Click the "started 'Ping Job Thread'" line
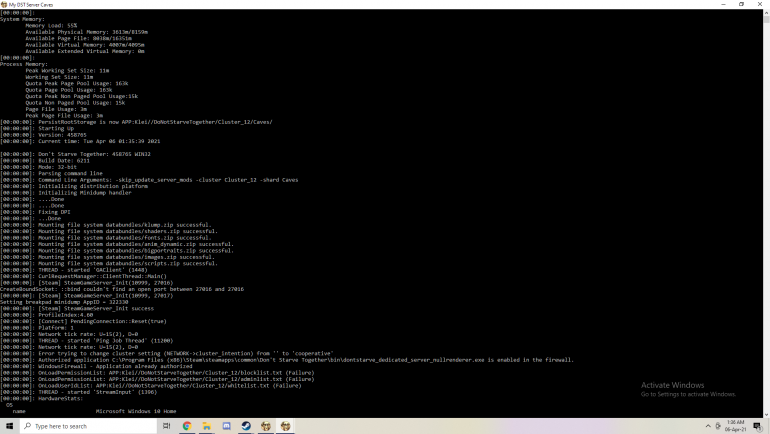 tap(86, 340)
